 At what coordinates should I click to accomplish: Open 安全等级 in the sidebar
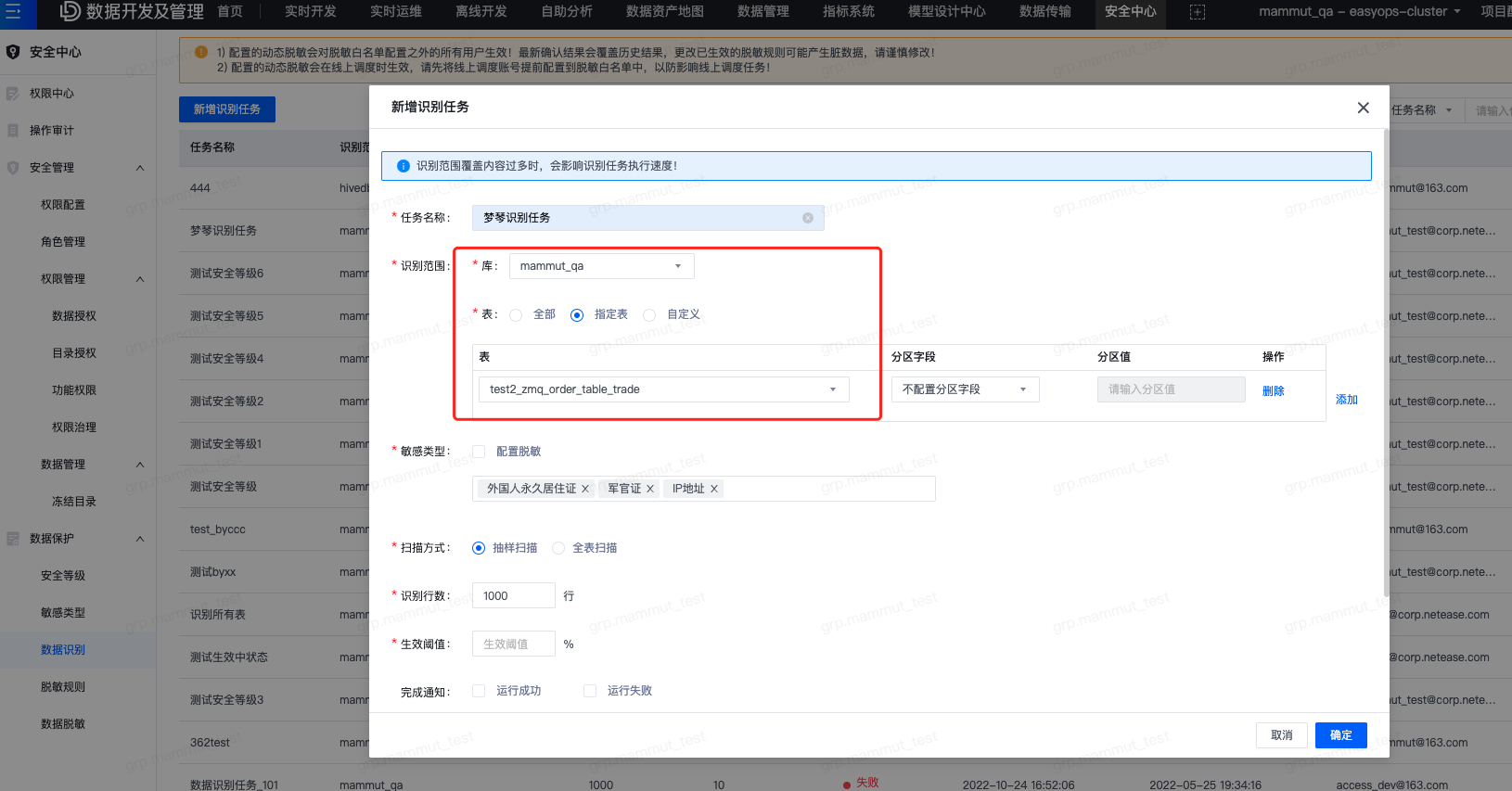tap(63, 576)
